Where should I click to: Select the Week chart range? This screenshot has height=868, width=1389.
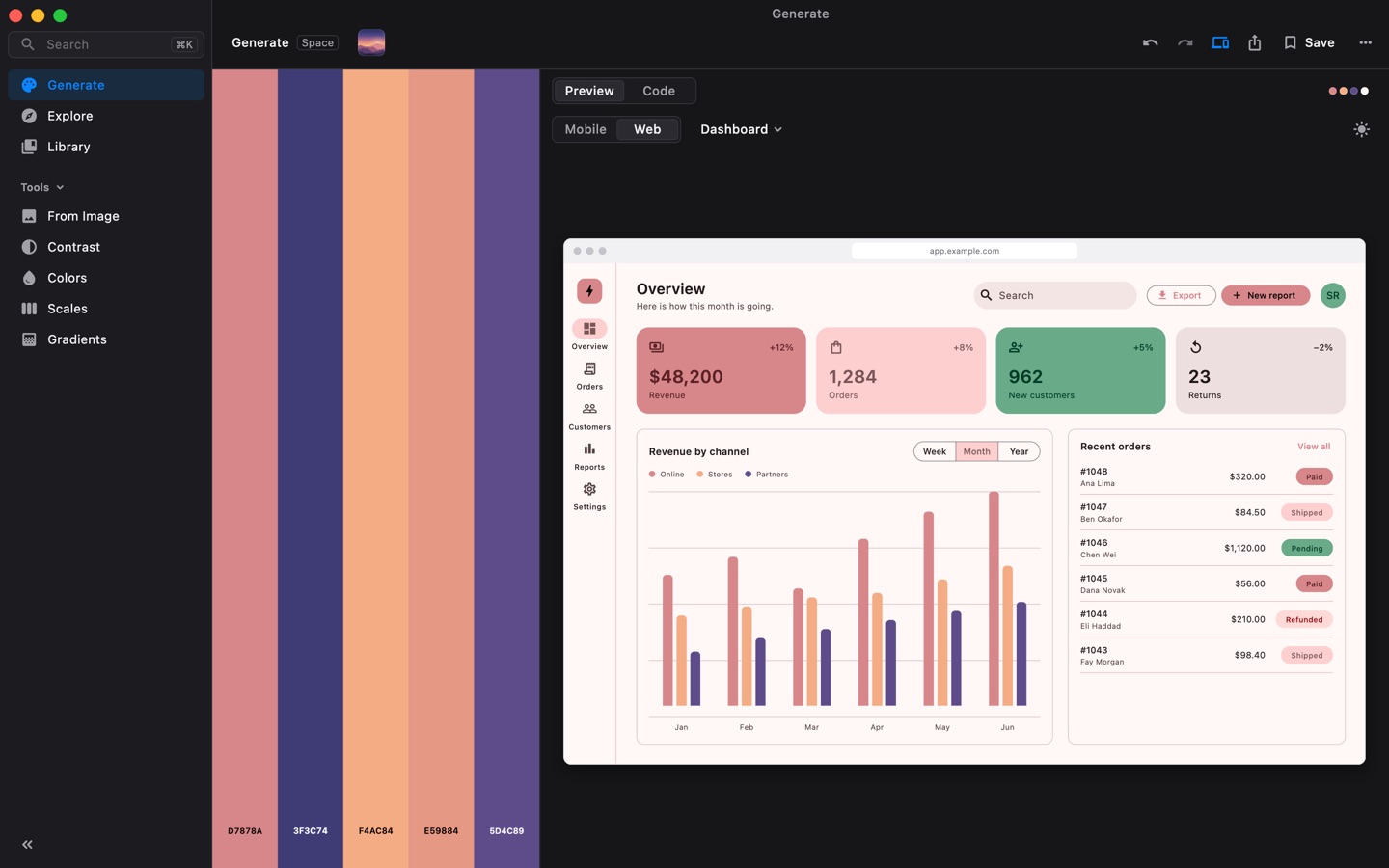pos(935,451)
